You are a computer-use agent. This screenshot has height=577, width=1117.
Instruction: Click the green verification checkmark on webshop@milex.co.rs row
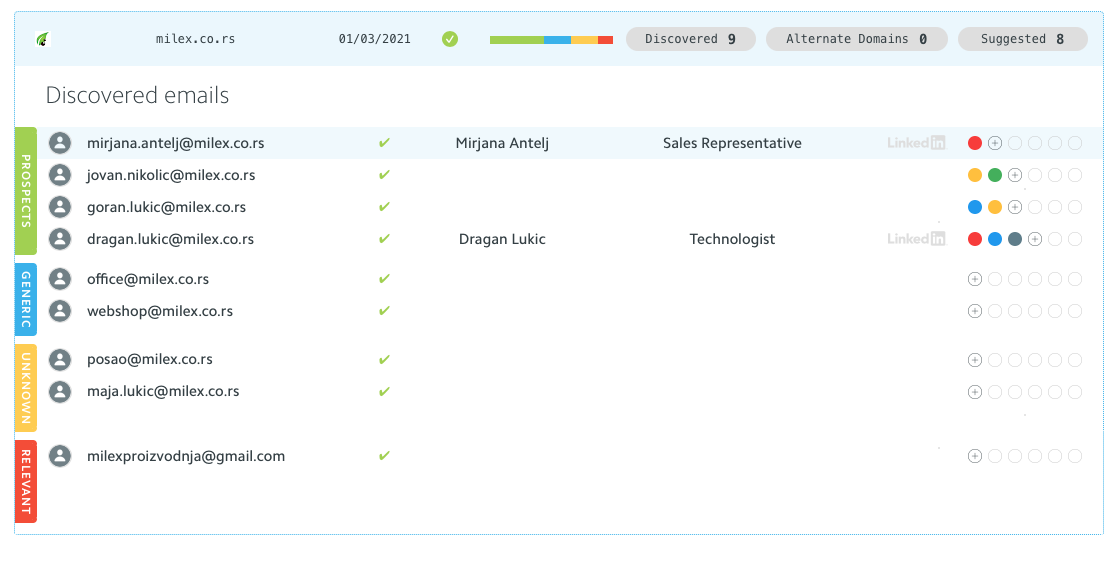[384, 311]
